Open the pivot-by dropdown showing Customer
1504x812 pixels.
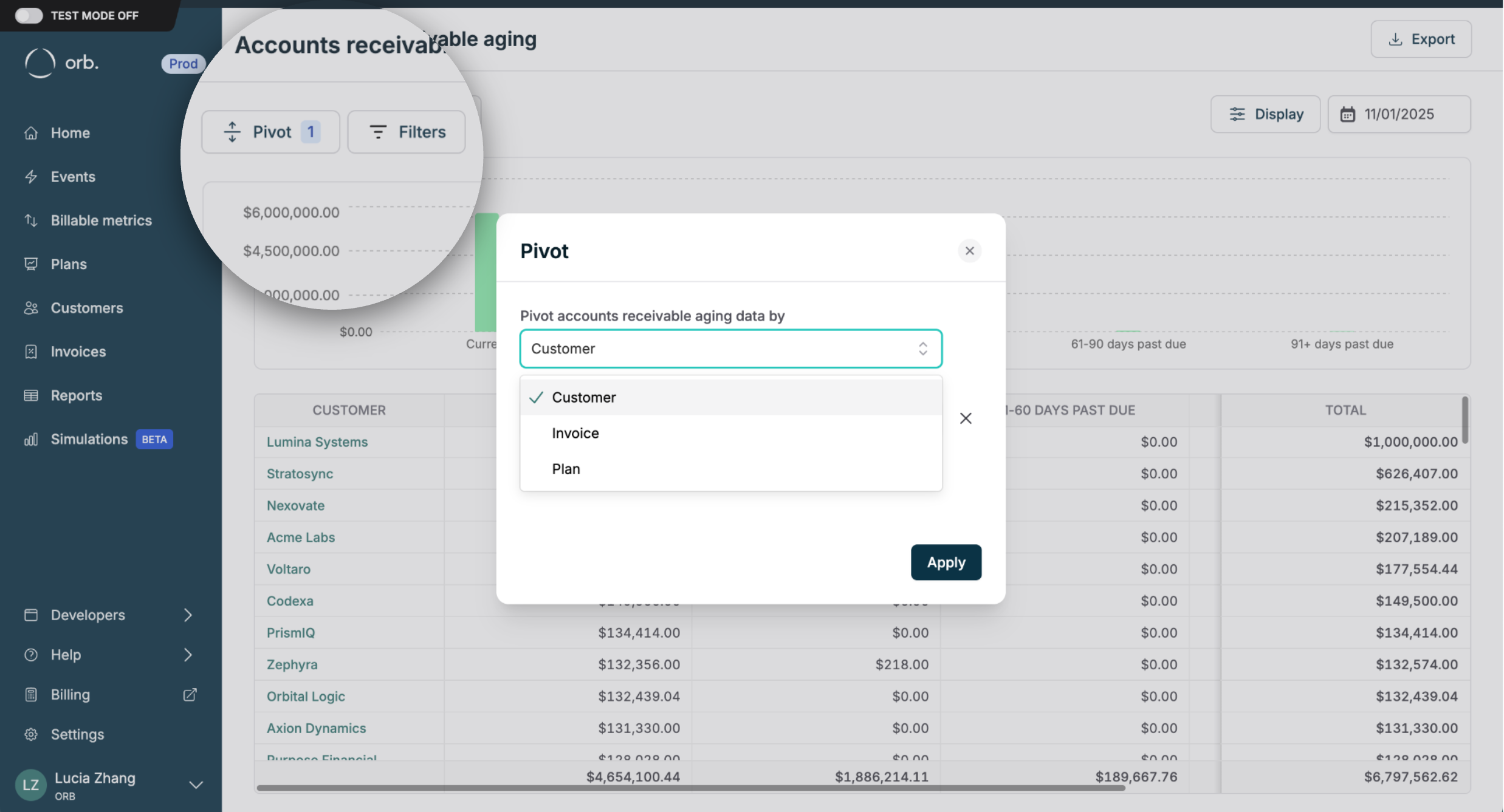(730, 349)
